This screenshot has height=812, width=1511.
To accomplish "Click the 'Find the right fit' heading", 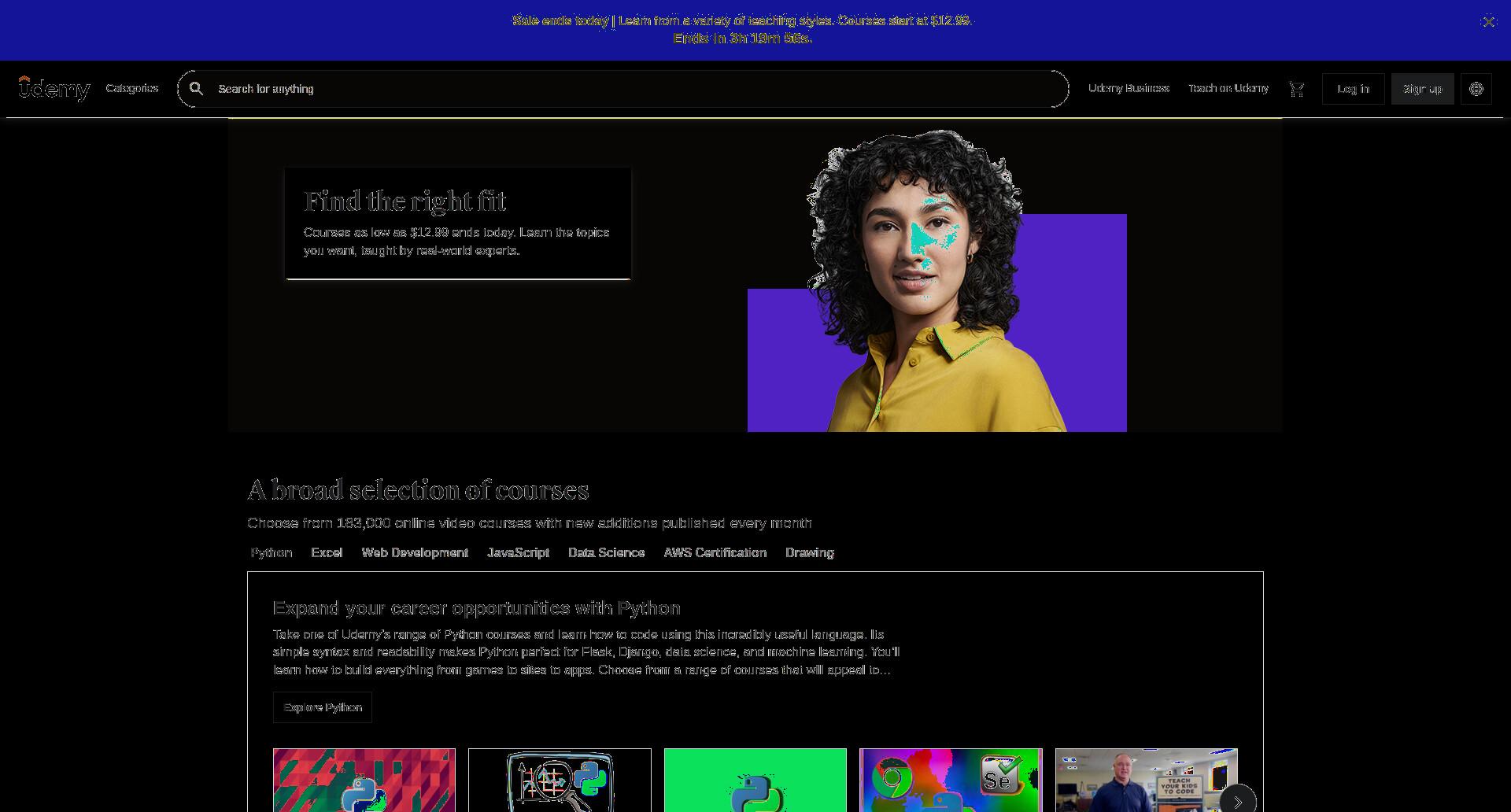I will coord(405,201).
